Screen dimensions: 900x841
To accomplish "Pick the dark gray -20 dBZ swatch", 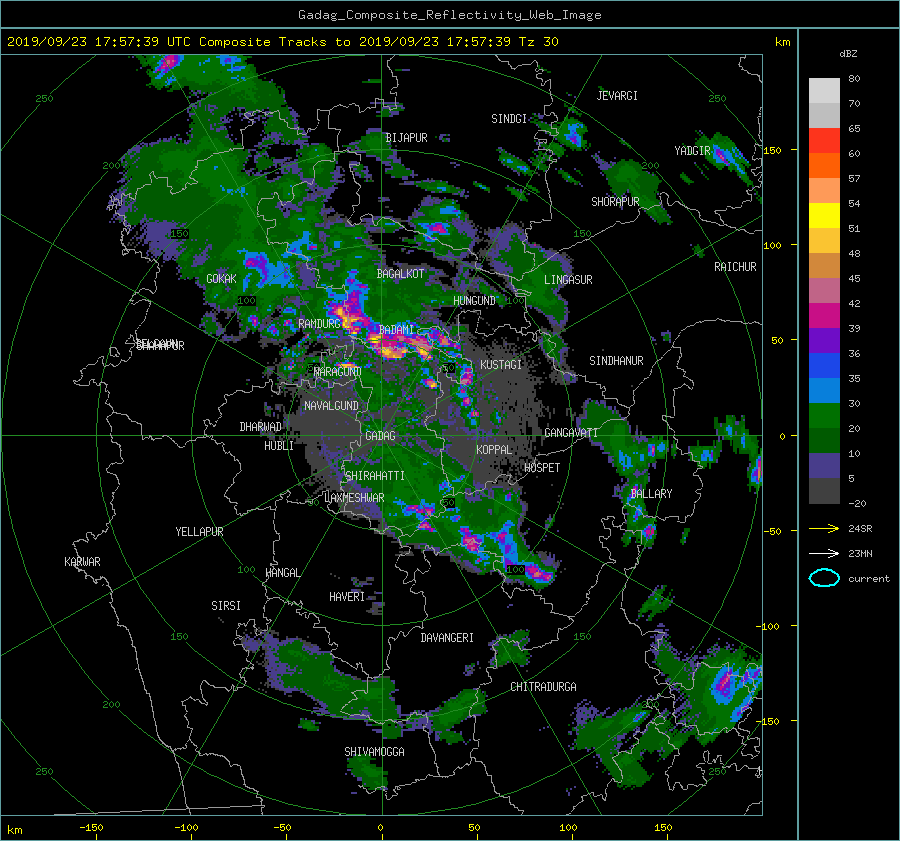I will (824, 491).
